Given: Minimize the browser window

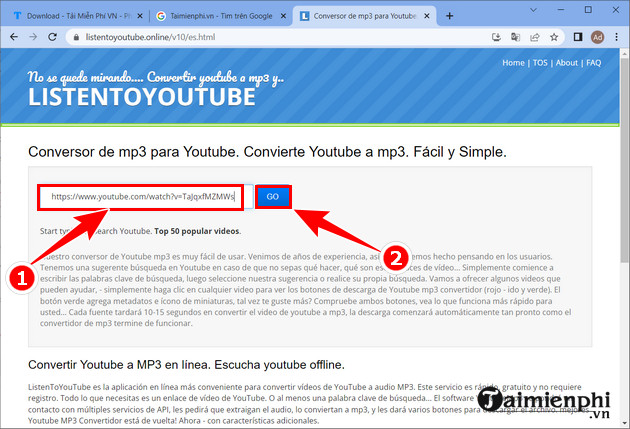Looking at the screenshot, I should (561, 10).
